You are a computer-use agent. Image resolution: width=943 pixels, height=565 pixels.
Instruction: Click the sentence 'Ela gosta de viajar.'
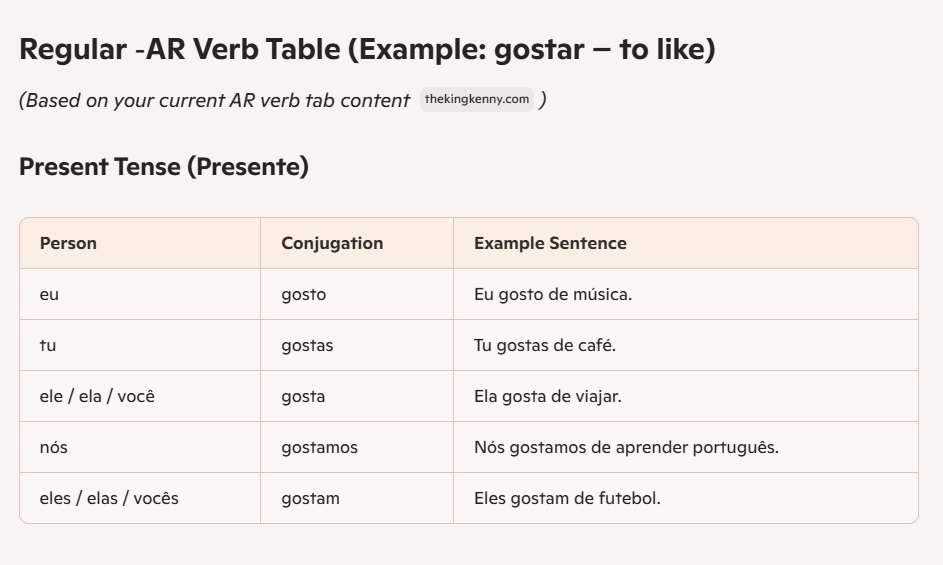pos(548,396)
